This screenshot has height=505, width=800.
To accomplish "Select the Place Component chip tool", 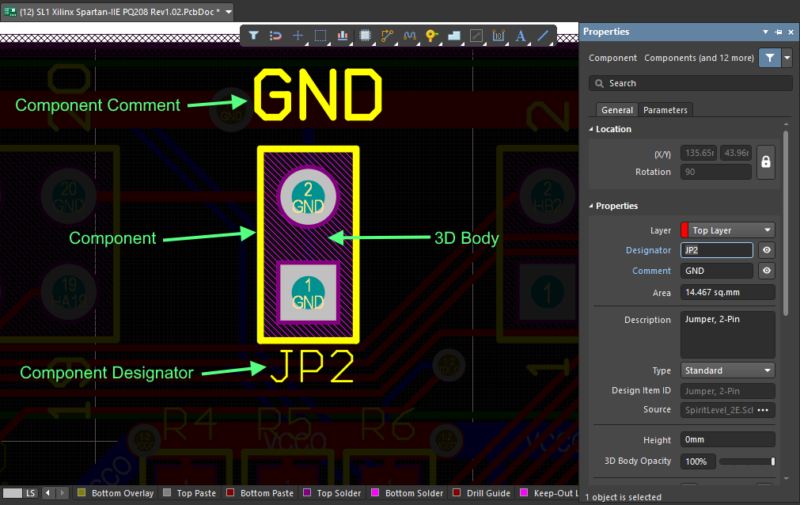I will [365, 36].
